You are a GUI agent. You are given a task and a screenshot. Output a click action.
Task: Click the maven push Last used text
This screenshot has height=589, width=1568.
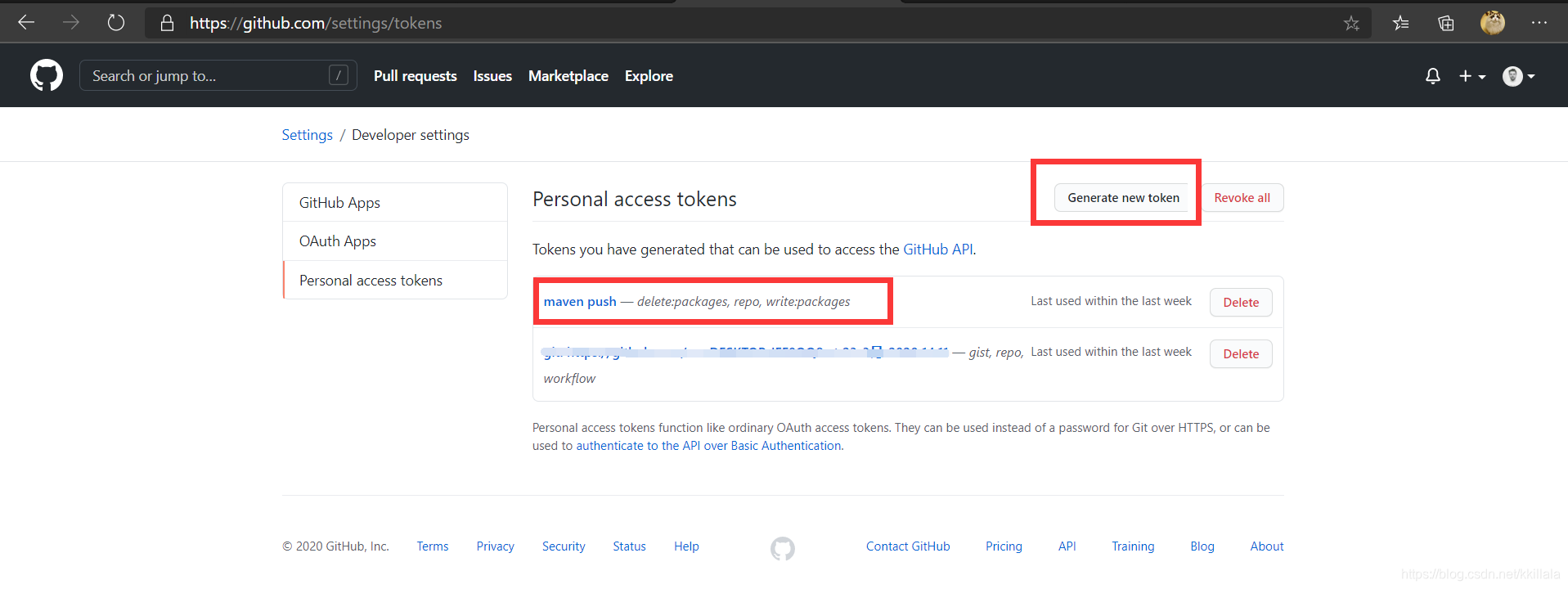point(1111,301)
